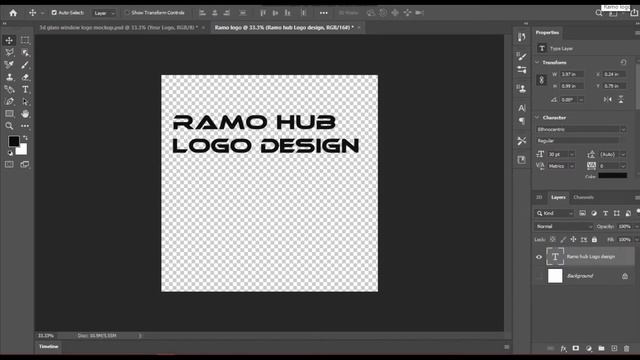640x360 pixels.
Task: Reset the transform in Properties
Action: click(x=623, y=62)
